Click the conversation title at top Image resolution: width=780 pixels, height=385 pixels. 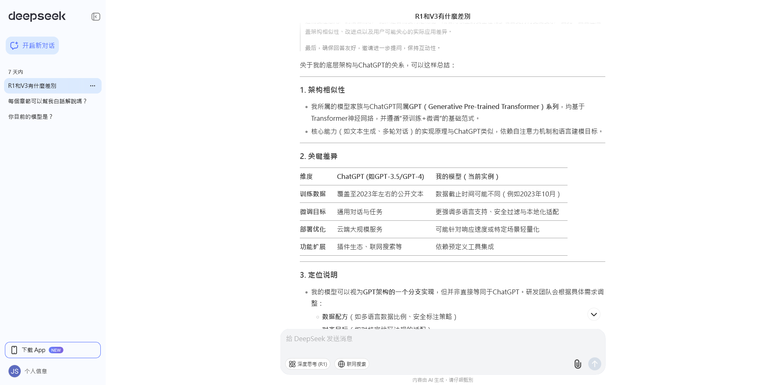pyautogui.click(x=443, y=16)
